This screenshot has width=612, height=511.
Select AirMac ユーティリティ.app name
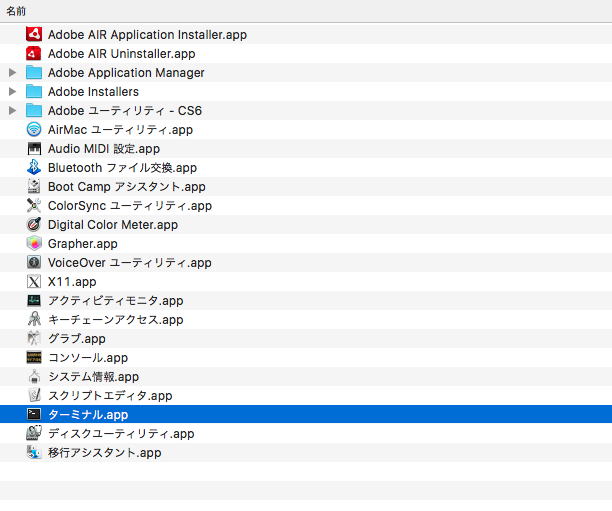click(x=120, y=130)
